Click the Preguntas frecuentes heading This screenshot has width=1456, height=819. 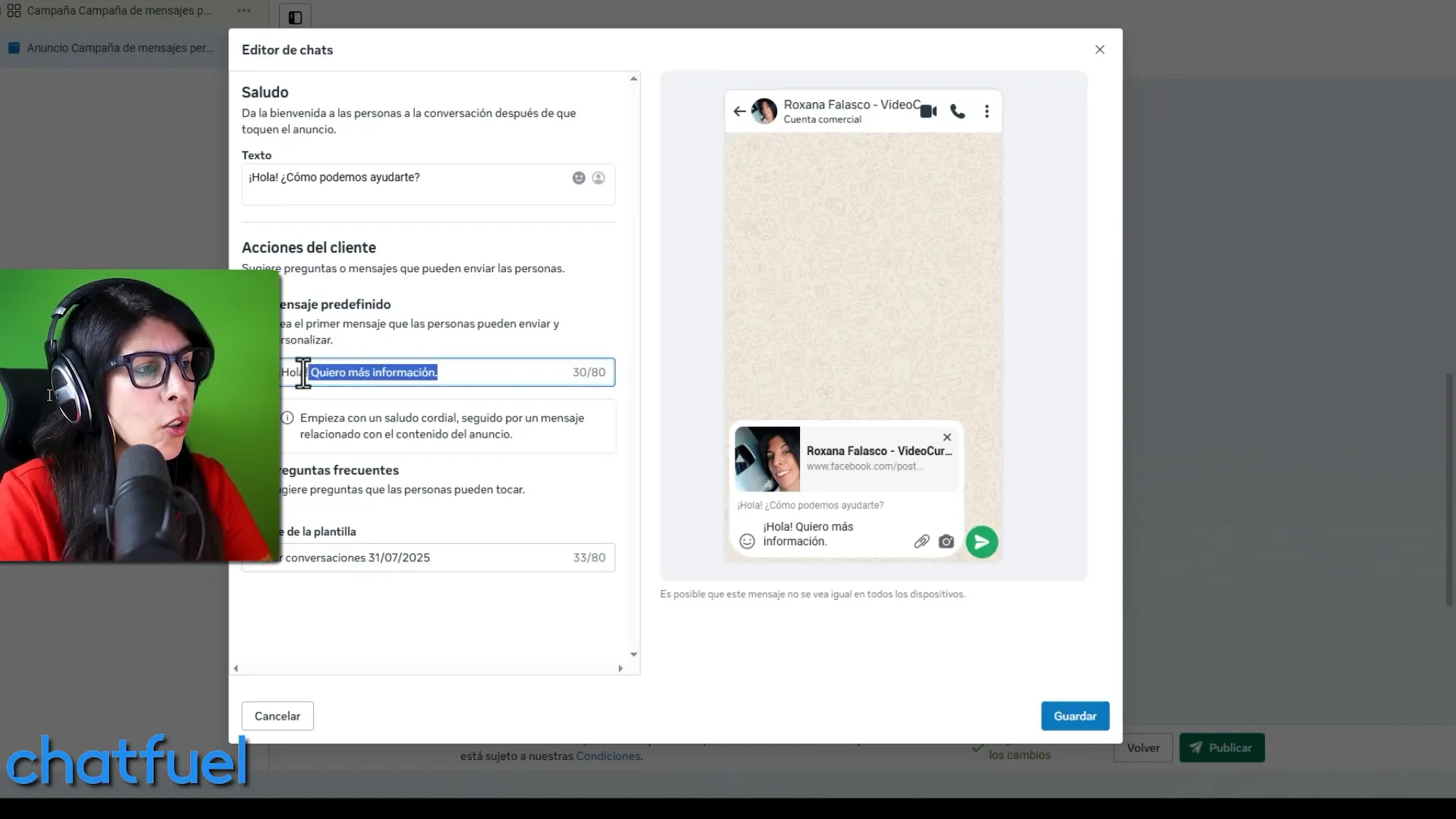(339, 470)
